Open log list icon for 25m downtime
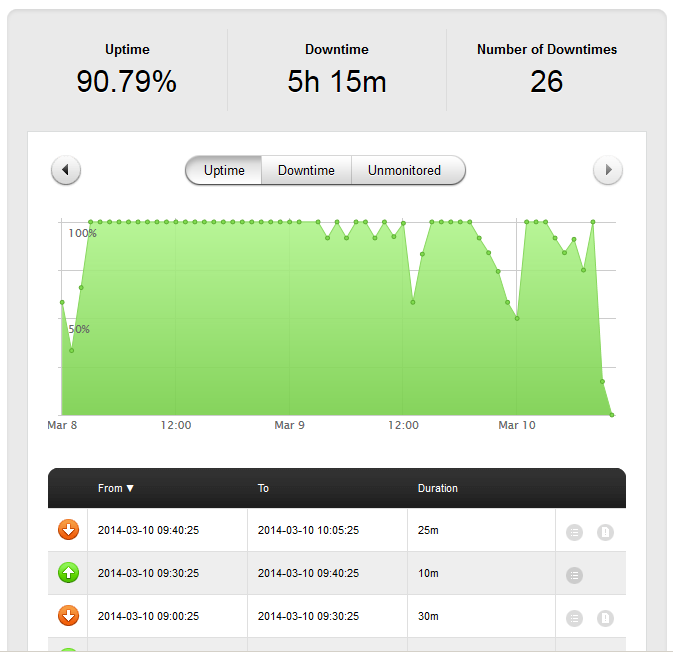Screen dimensions: 673x653 coord(574,532)
